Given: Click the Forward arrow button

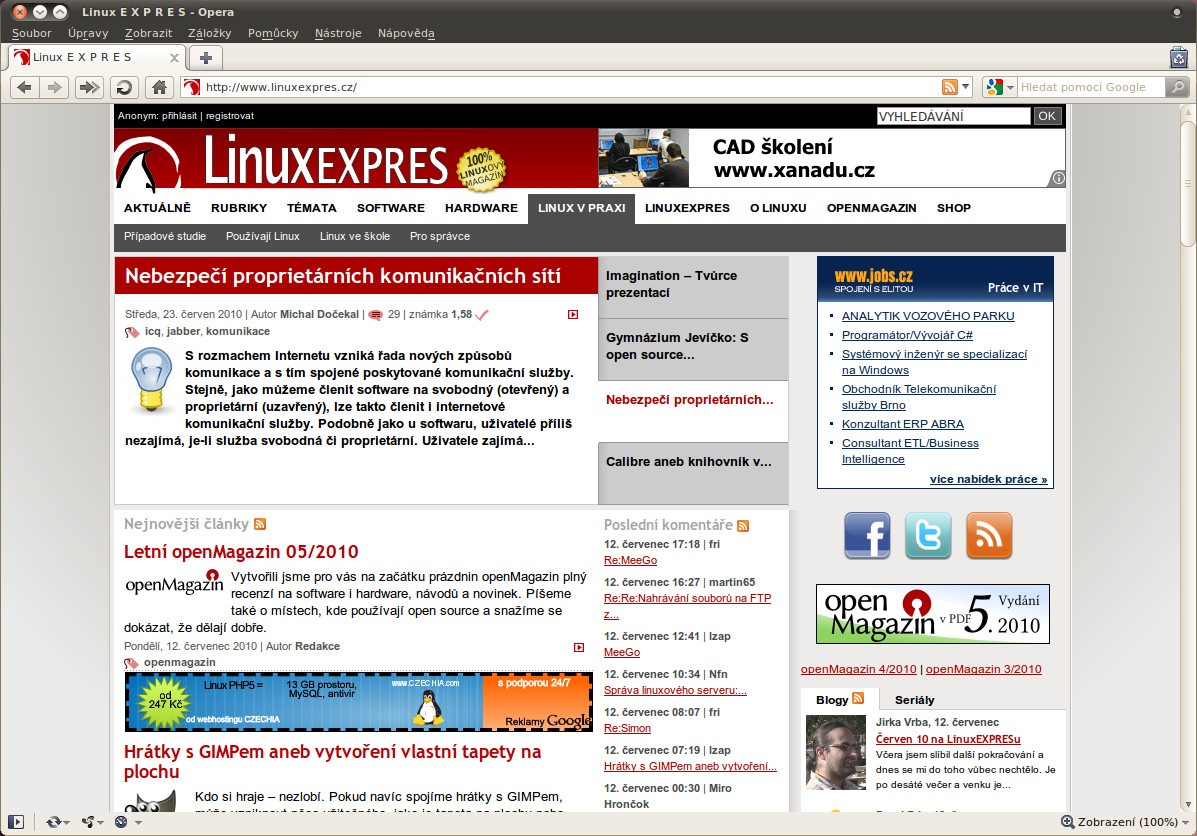Looking at the screenshot, I should click(x=54, y=87).
